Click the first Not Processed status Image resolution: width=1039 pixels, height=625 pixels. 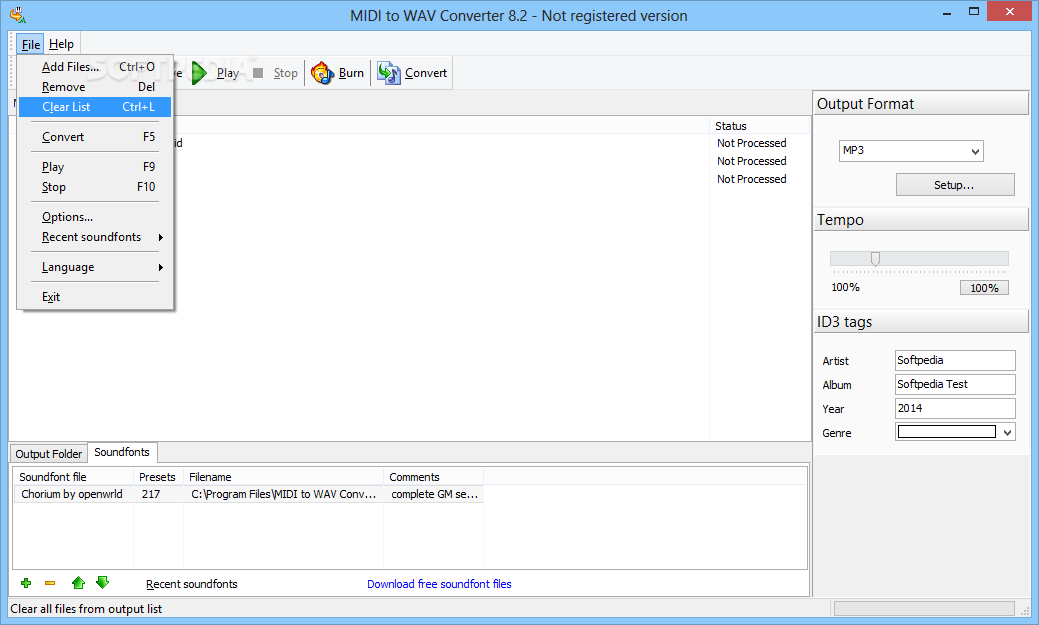751,143
